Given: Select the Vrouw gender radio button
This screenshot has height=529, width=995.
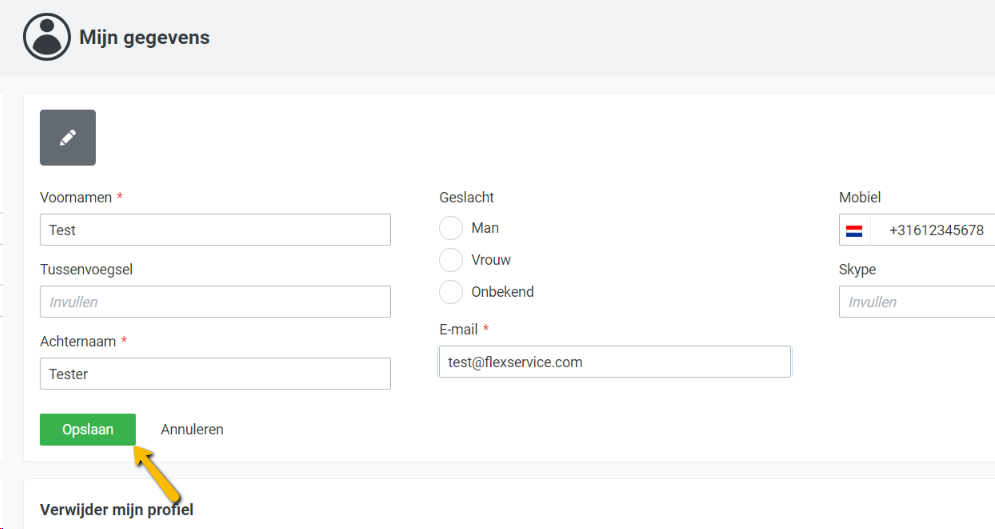Looking at the screenshot, I should (451, 260).
